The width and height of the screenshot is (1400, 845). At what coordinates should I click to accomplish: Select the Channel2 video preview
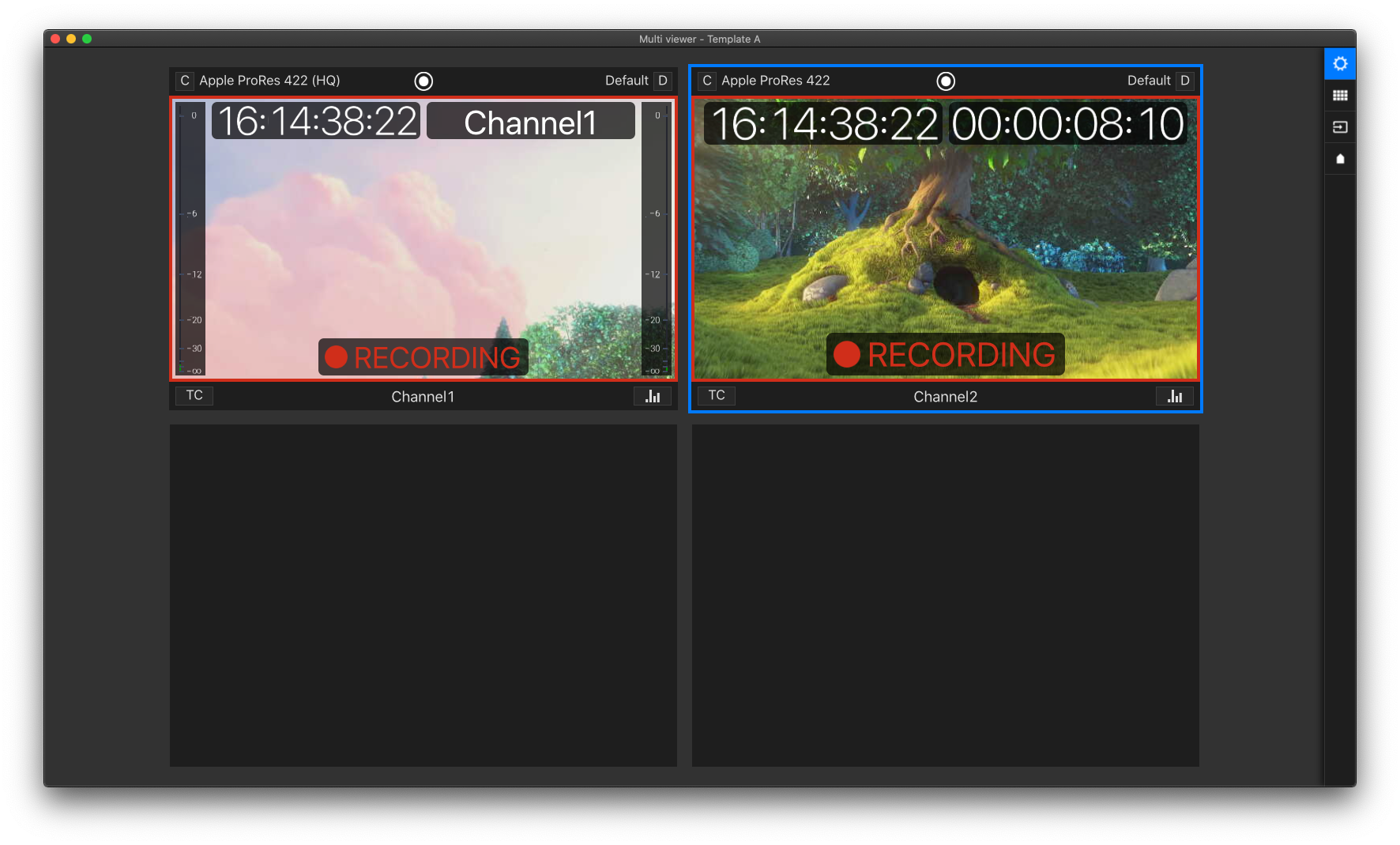(946, 239)
